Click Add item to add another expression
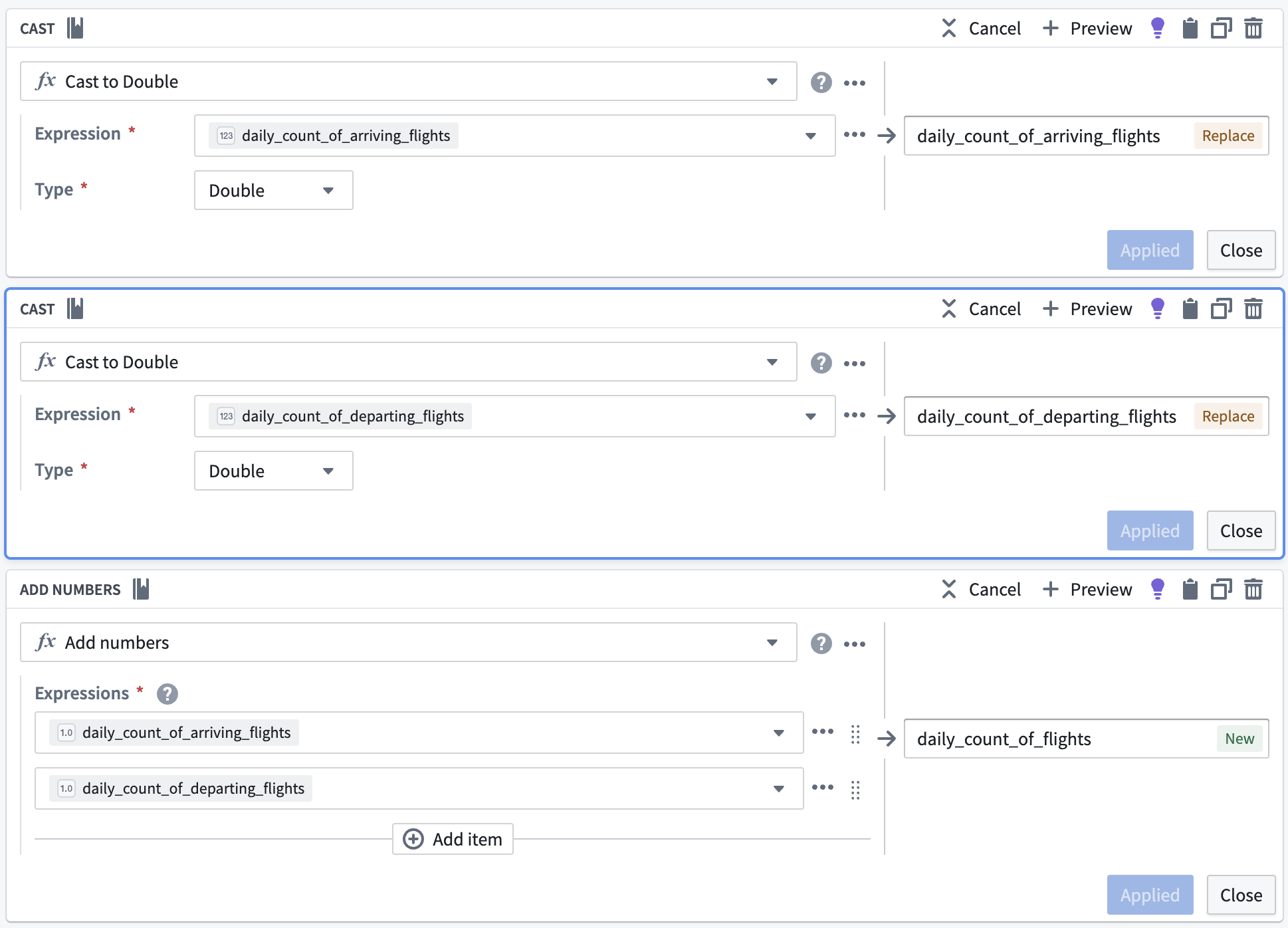 point(453,839)
